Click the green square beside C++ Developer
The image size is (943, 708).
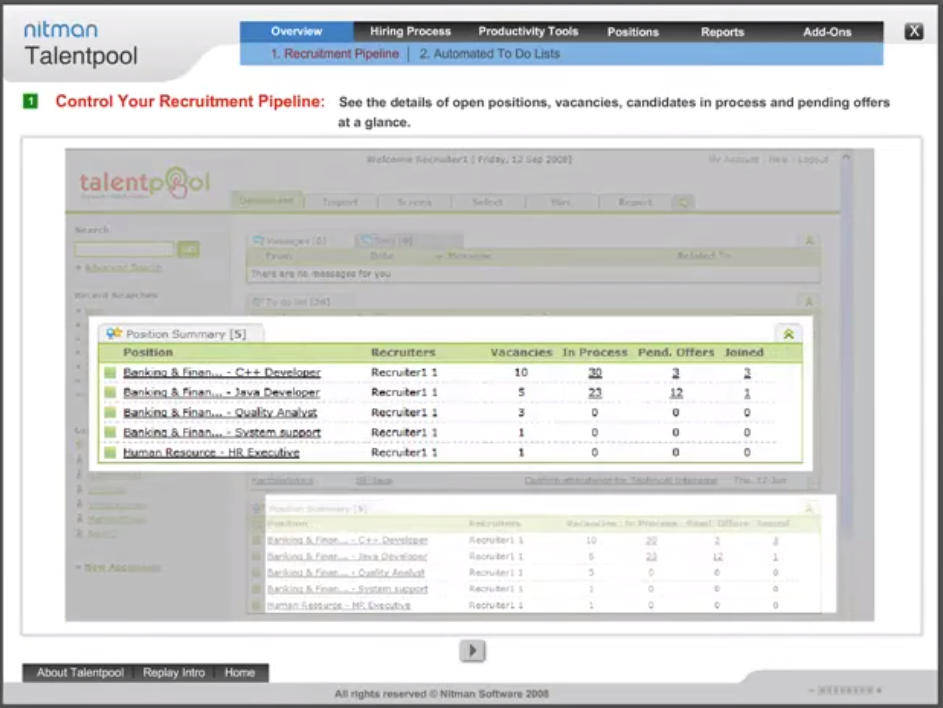click(x=110, y=372)
